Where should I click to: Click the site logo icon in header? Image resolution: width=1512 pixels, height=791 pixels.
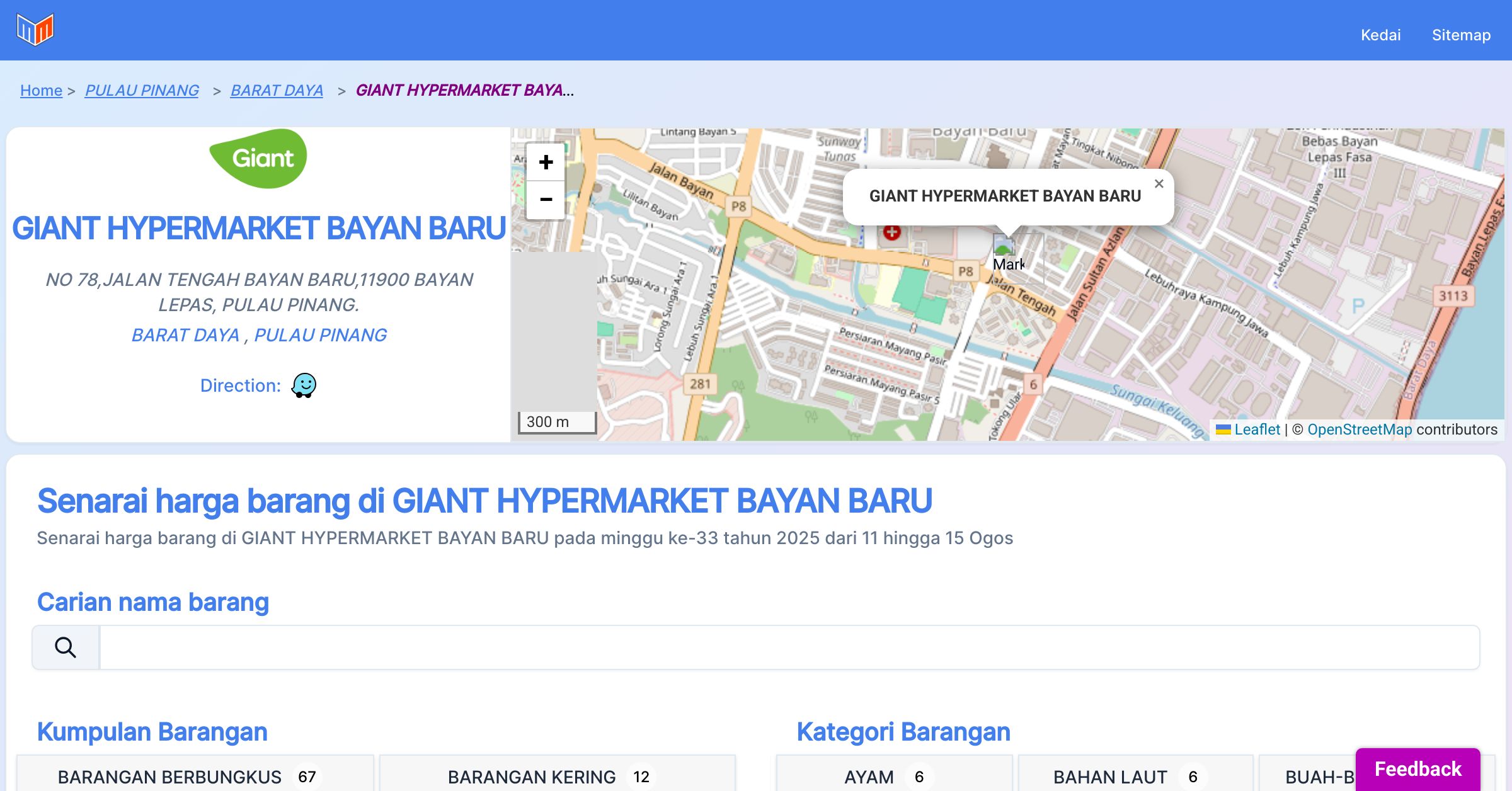35,30
